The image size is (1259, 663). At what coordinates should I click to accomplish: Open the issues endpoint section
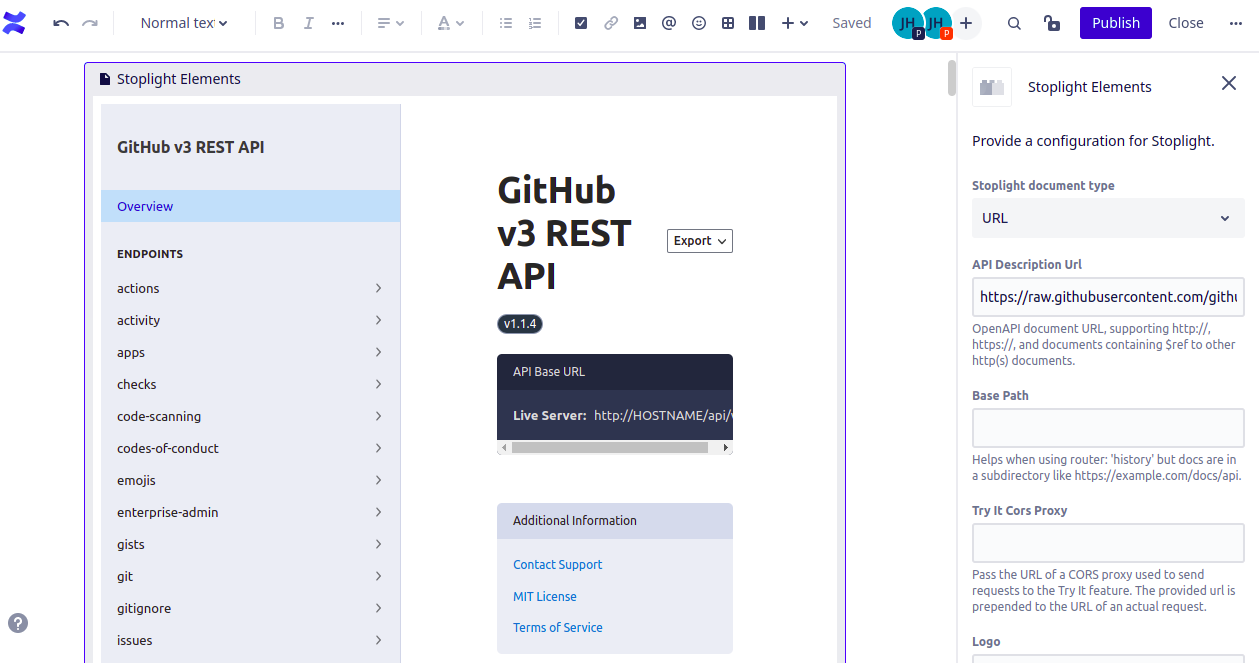click(250, 640)
